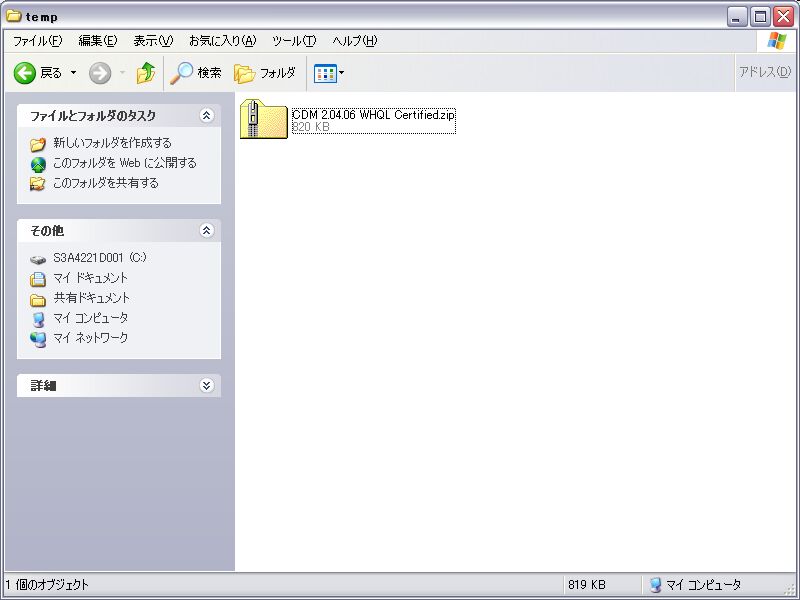The width and height of the screenshot is (800, 600).
Task: Click the Views icon button
Action: pos(325,73)
